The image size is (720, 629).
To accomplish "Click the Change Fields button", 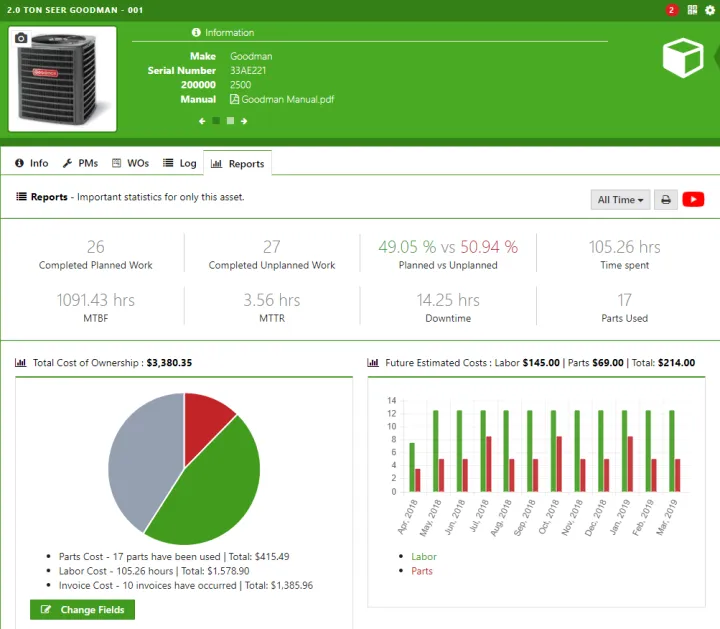I will 82,610.
